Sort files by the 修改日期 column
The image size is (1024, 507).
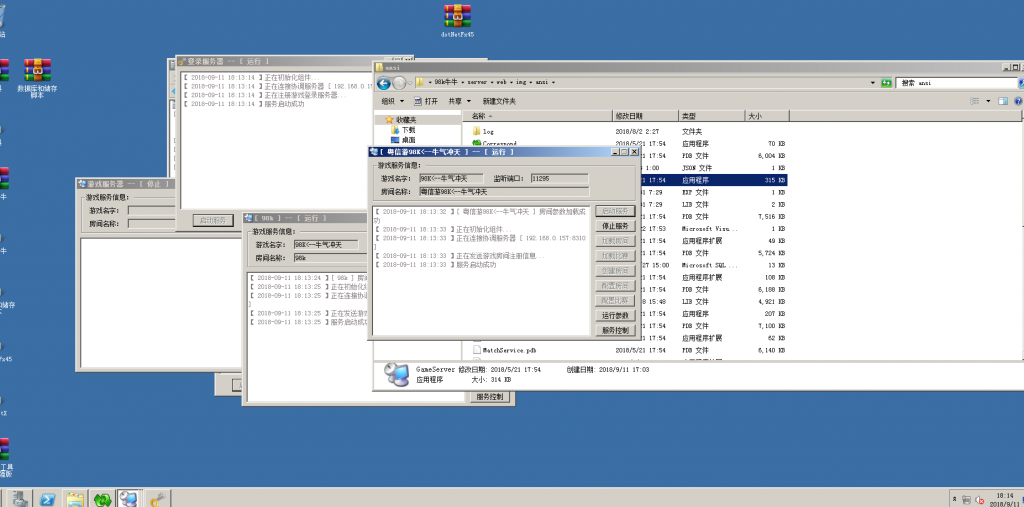(645, 116)
